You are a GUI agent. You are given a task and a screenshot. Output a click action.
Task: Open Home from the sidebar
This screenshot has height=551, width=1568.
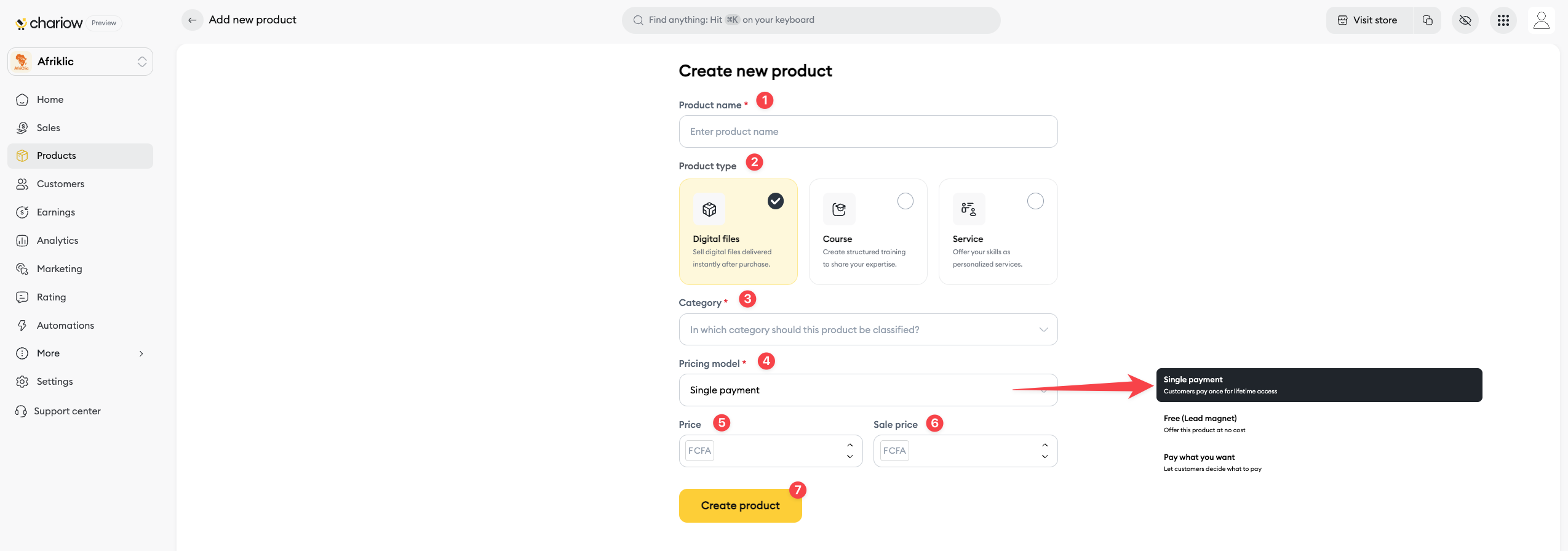point(50,100)
